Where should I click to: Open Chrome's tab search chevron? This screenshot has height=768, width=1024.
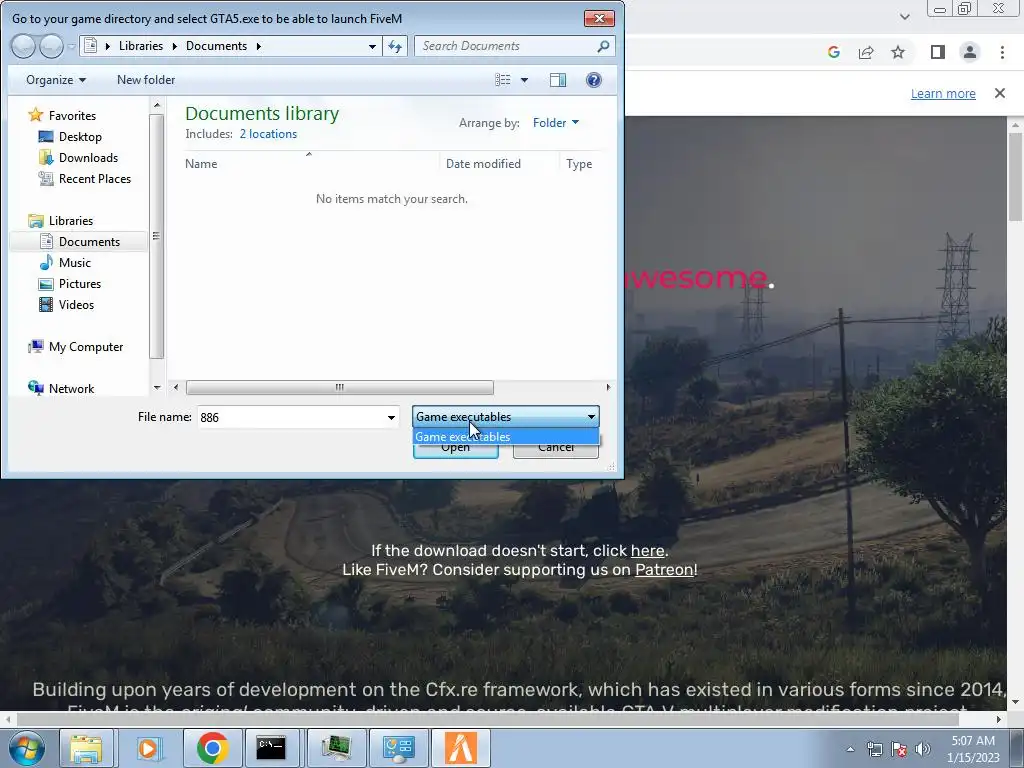coord(904,16)
